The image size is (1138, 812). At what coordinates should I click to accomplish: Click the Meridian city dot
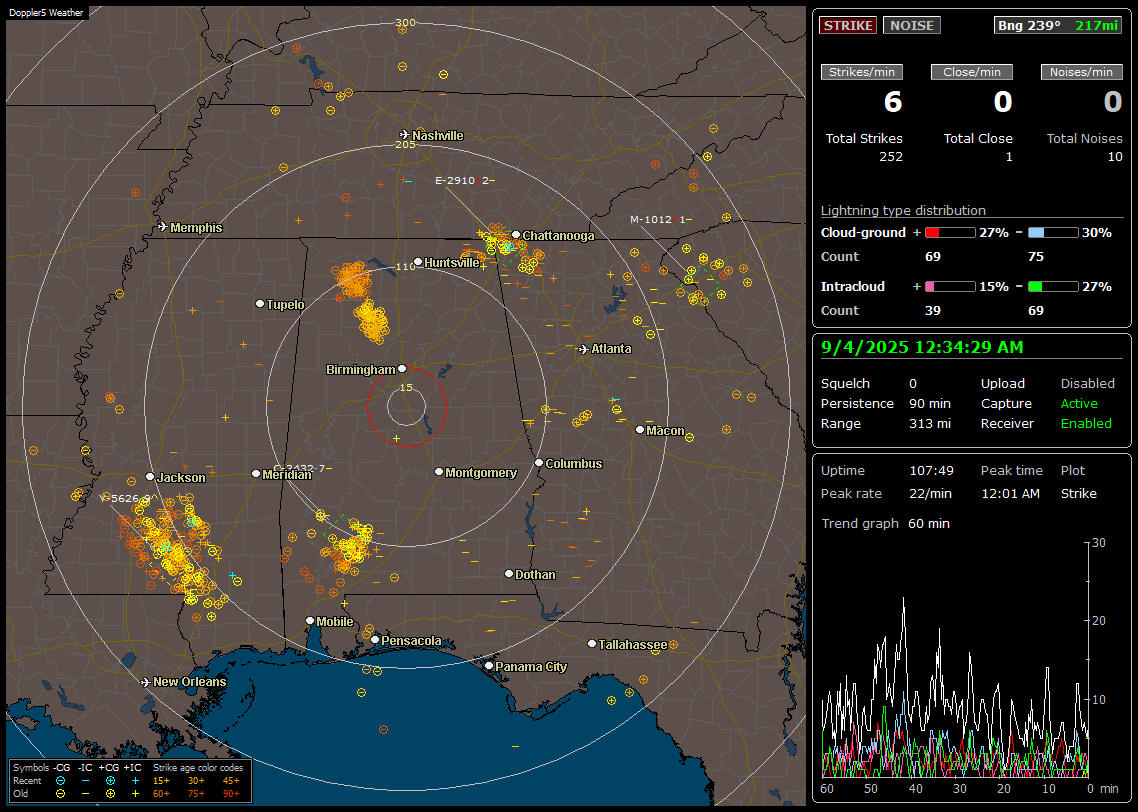pos(255,474)
